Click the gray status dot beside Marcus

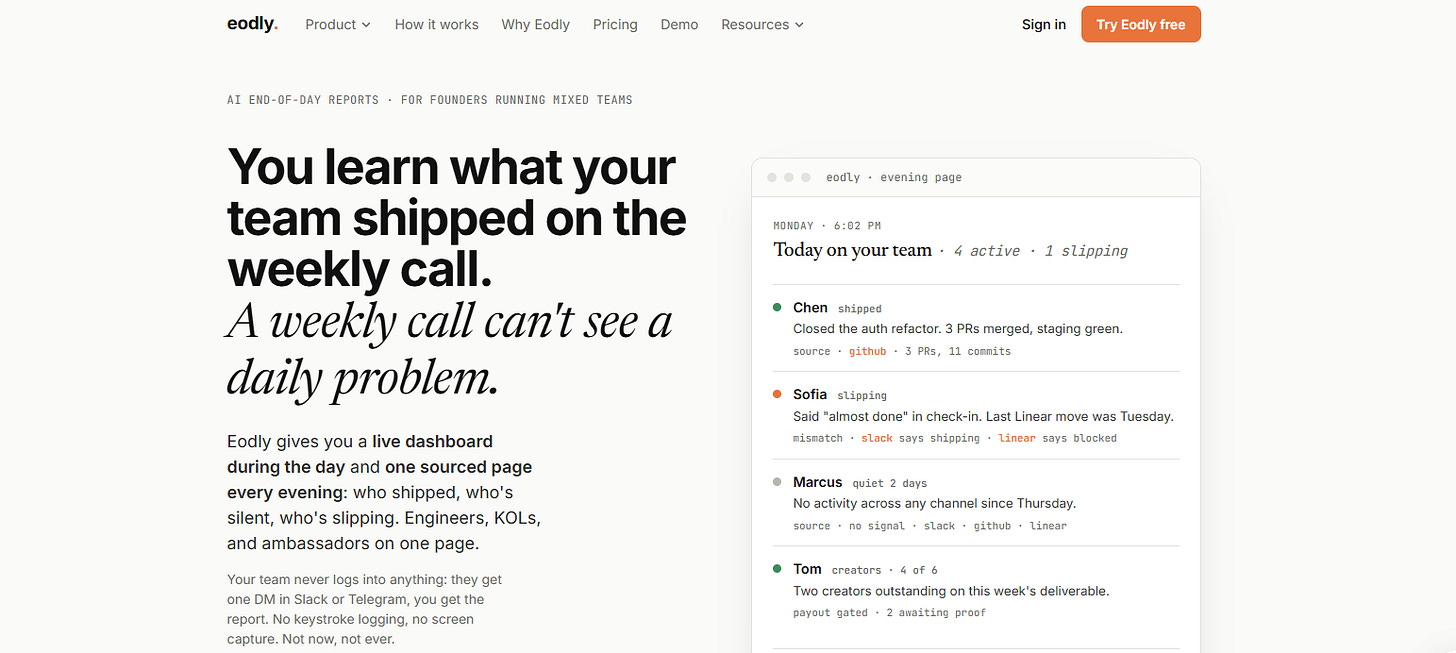777,481
